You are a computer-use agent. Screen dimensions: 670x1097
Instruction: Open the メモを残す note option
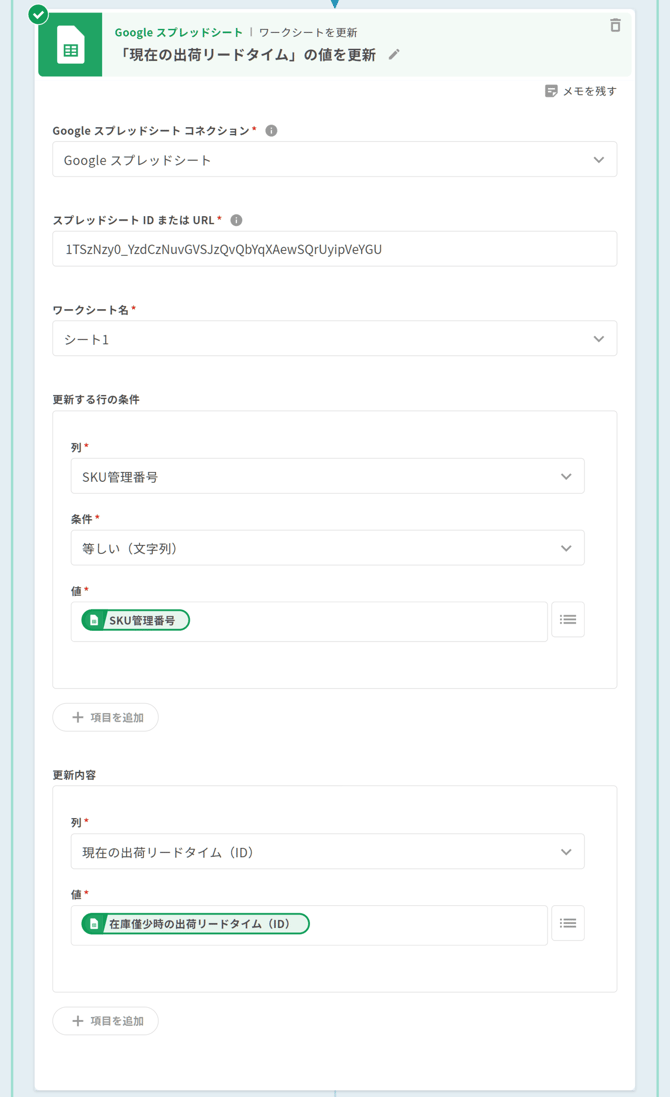pos(580,91)
